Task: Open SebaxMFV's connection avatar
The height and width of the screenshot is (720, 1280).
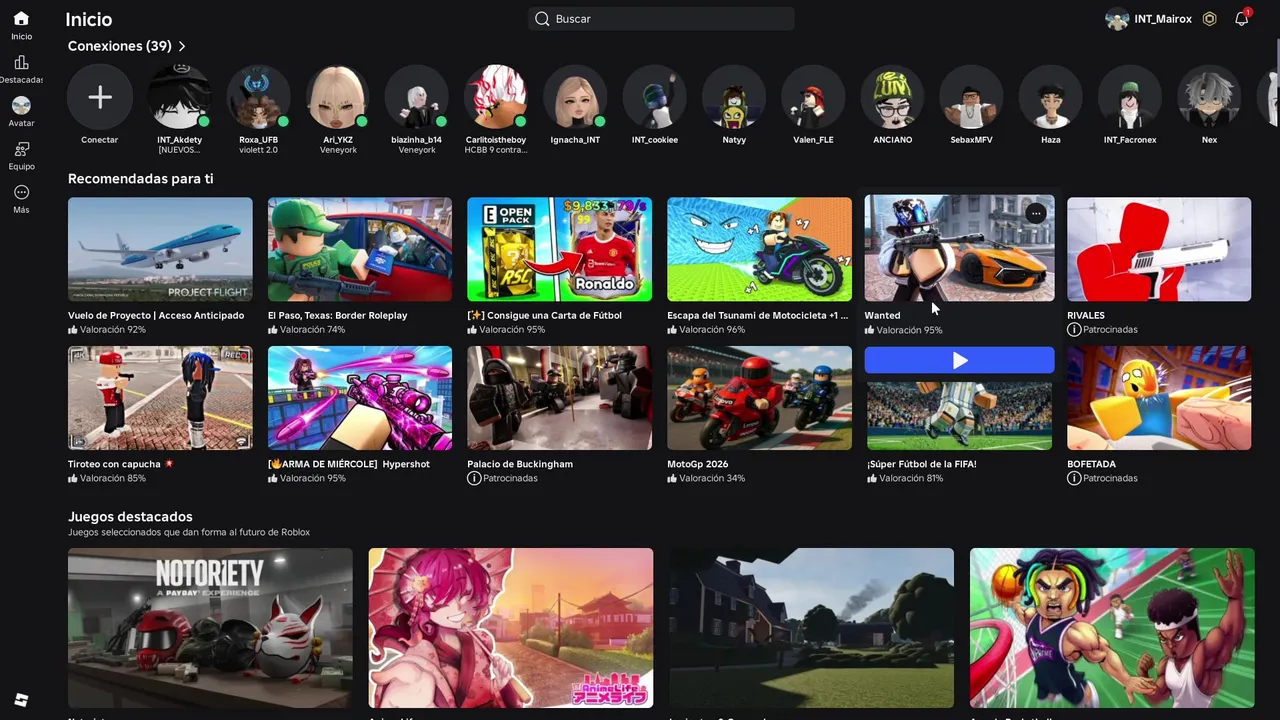Action: coord(971,97)
